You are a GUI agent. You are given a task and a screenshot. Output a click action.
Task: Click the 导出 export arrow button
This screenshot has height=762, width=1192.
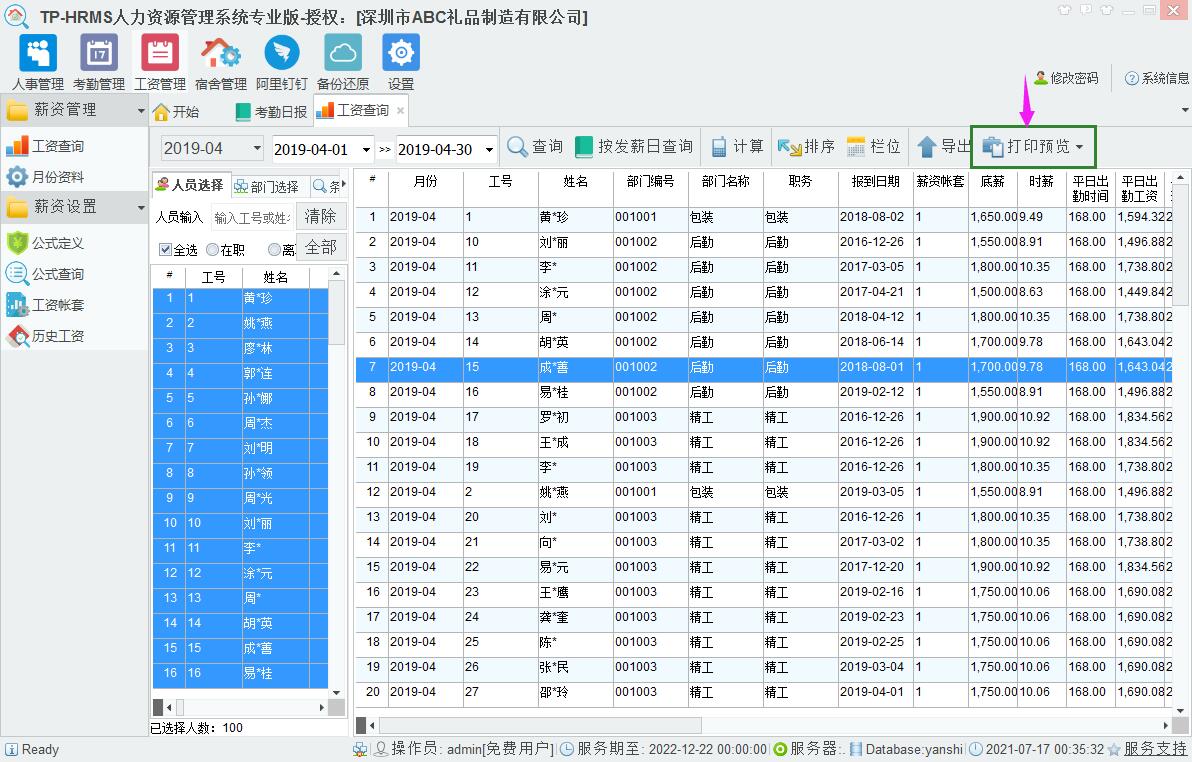(943, 147)
